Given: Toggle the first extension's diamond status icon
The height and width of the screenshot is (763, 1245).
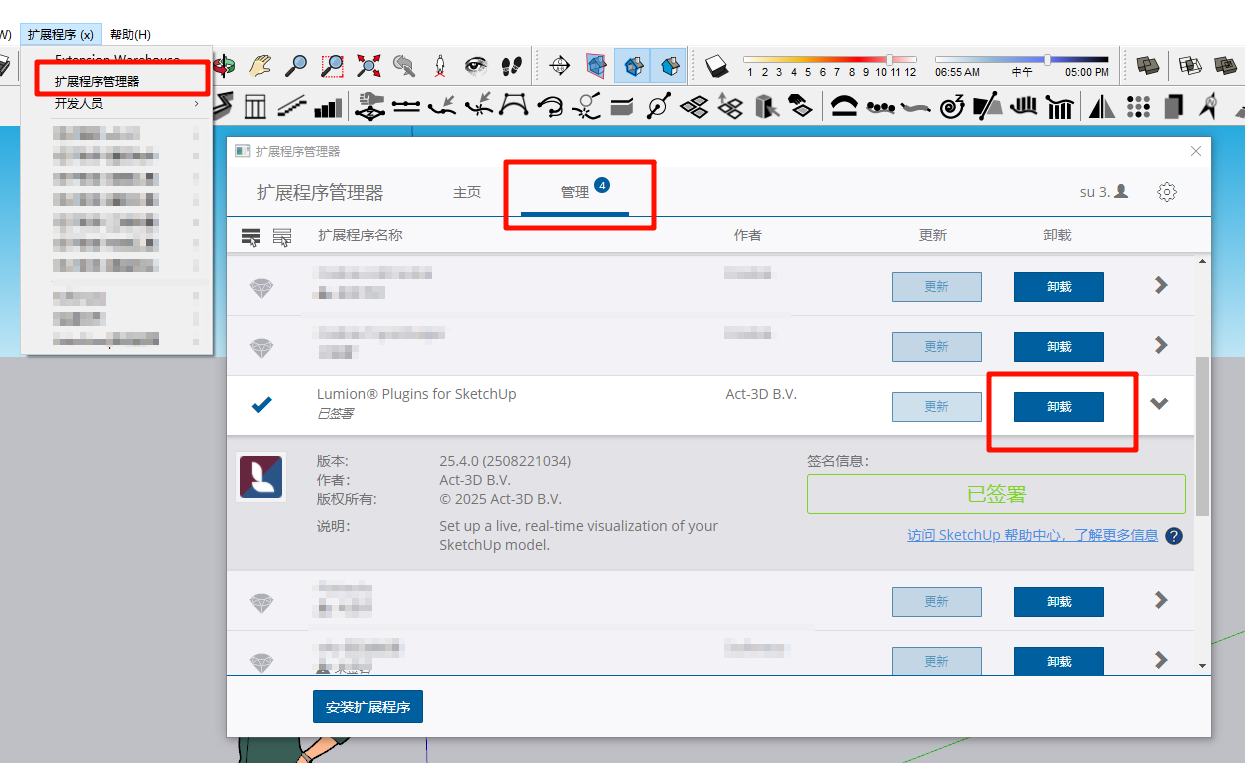Looking at the screenshot, I should (261, 288).
